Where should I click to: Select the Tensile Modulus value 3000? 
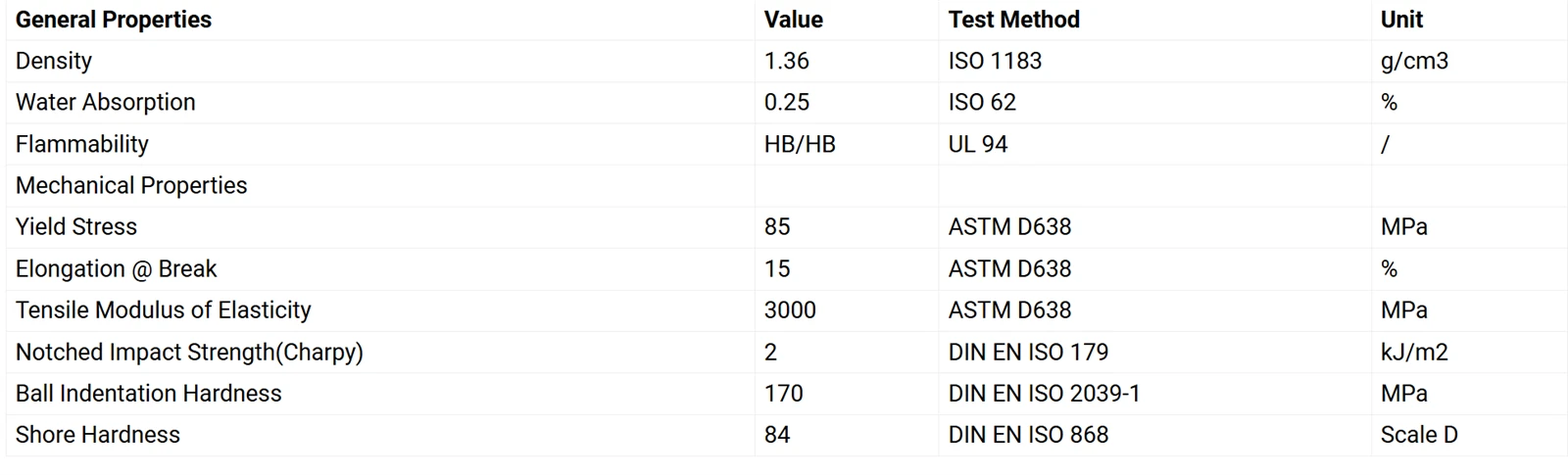[x=790, y=309]
